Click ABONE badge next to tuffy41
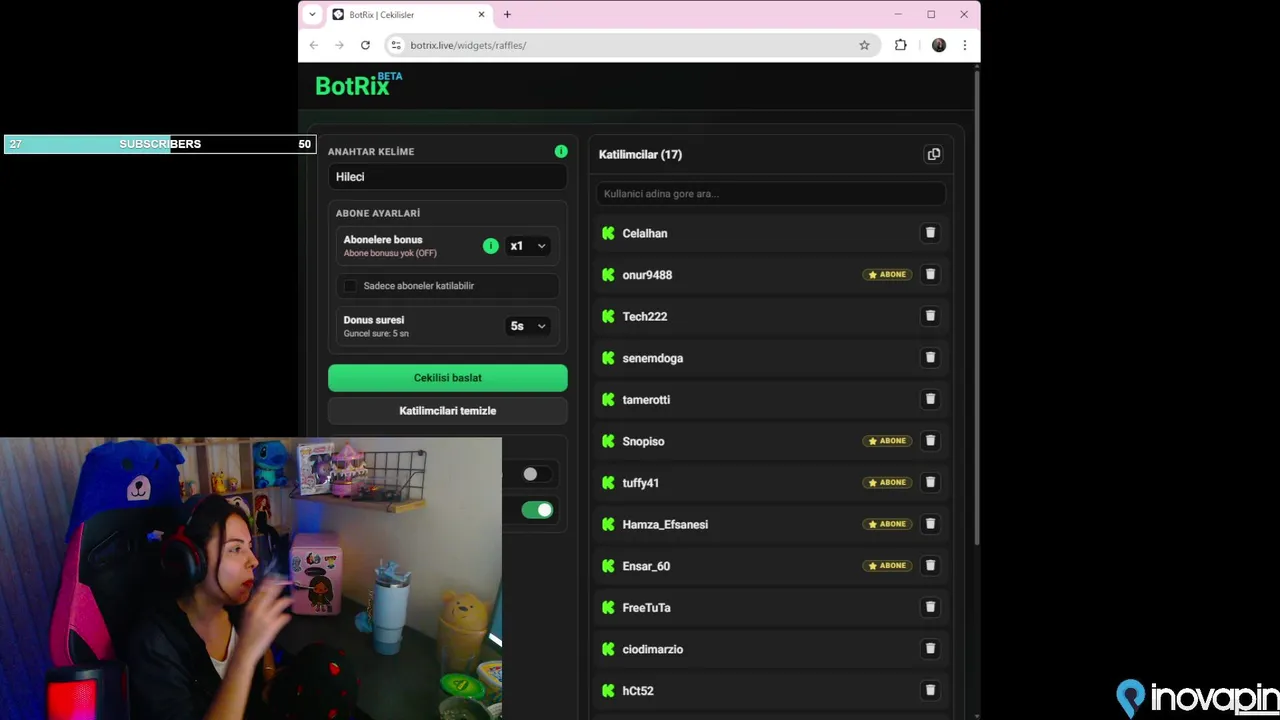 coord(887,482)
